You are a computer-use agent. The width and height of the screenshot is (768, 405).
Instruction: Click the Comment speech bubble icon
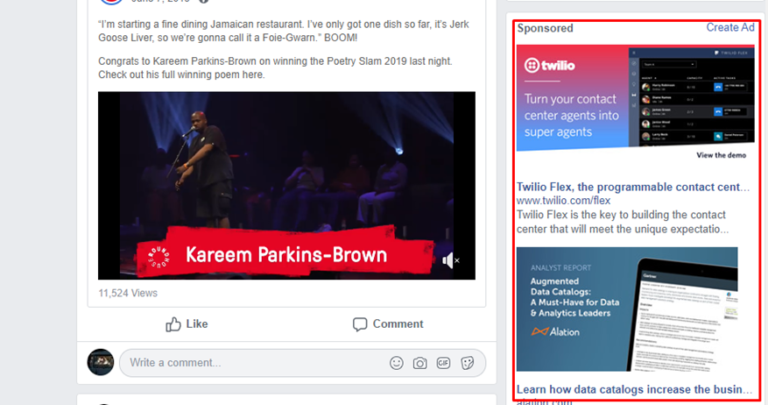[360, 324]
